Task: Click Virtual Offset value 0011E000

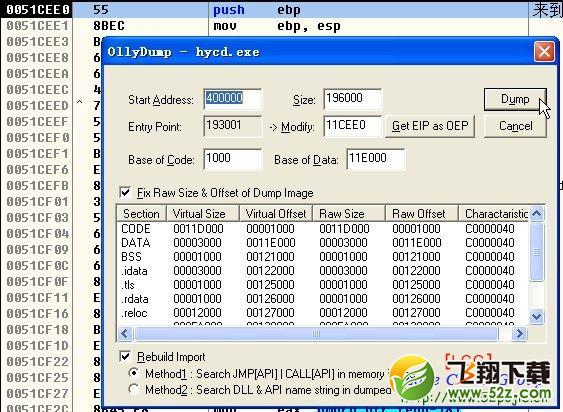Action: (271, 242)
